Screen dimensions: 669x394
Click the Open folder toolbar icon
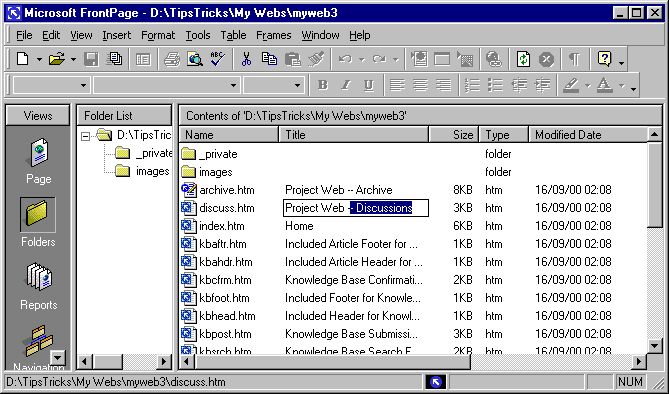point(56,59)
